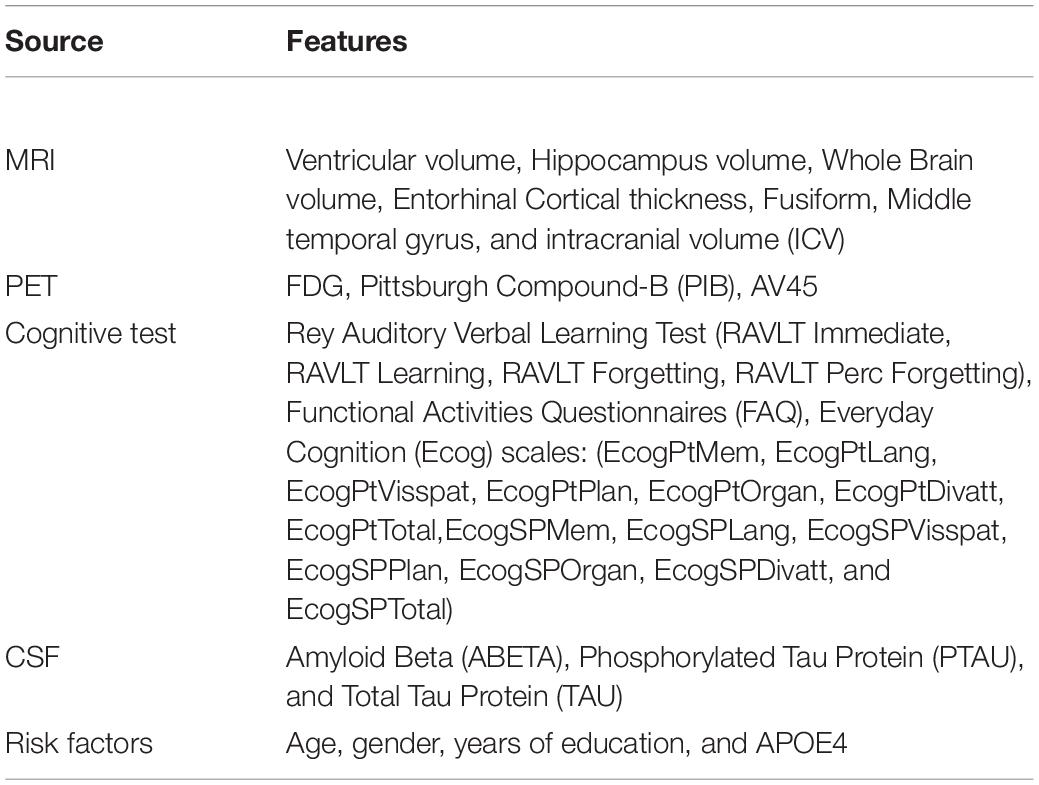Screen dimensions: 1039x785
Task: Click Hippocampus volume in MRI features
Action: (x=669, y=160)
